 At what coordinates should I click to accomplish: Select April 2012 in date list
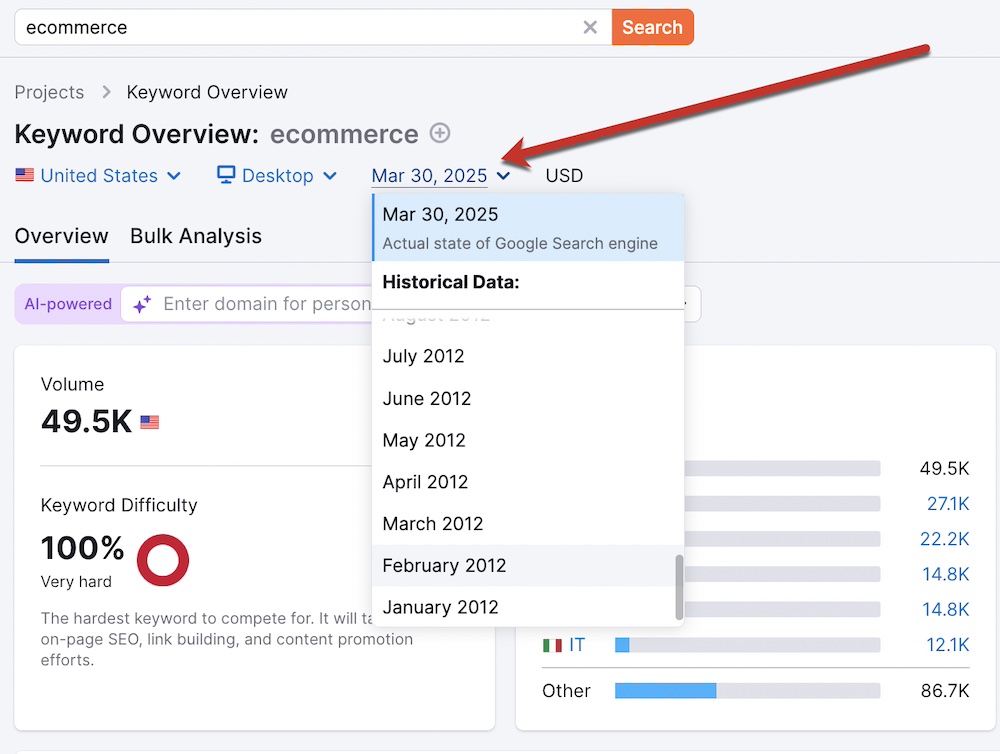[x=425, y=482]
